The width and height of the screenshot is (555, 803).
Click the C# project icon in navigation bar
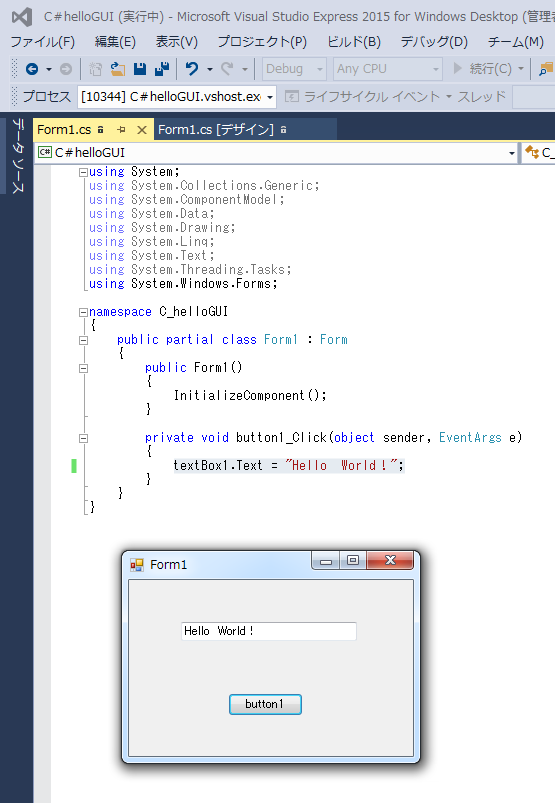click(x=45, y=152)
